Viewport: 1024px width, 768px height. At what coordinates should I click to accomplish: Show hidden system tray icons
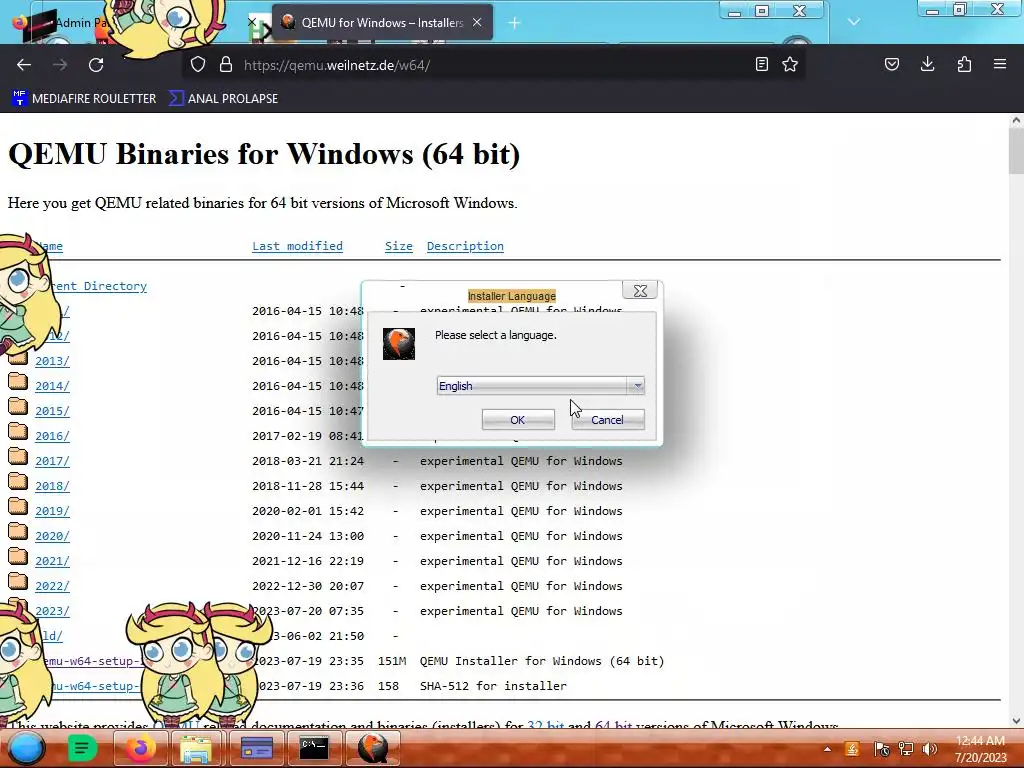coord(827,749)
